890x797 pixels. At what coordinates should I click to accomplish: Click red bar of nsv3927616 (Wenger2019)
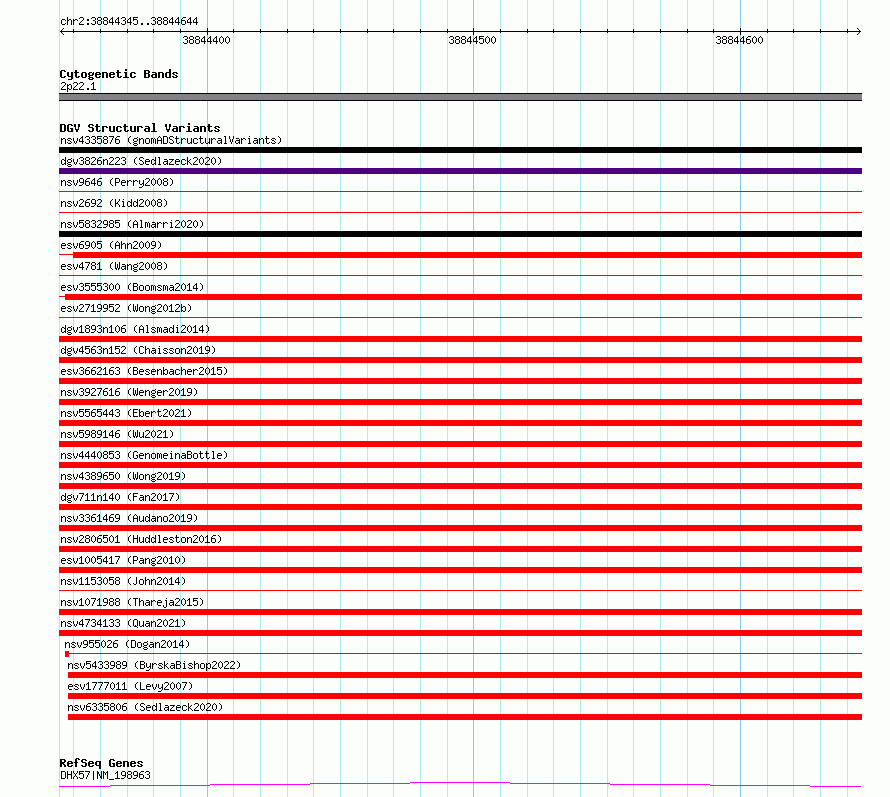tap(460, 402)
